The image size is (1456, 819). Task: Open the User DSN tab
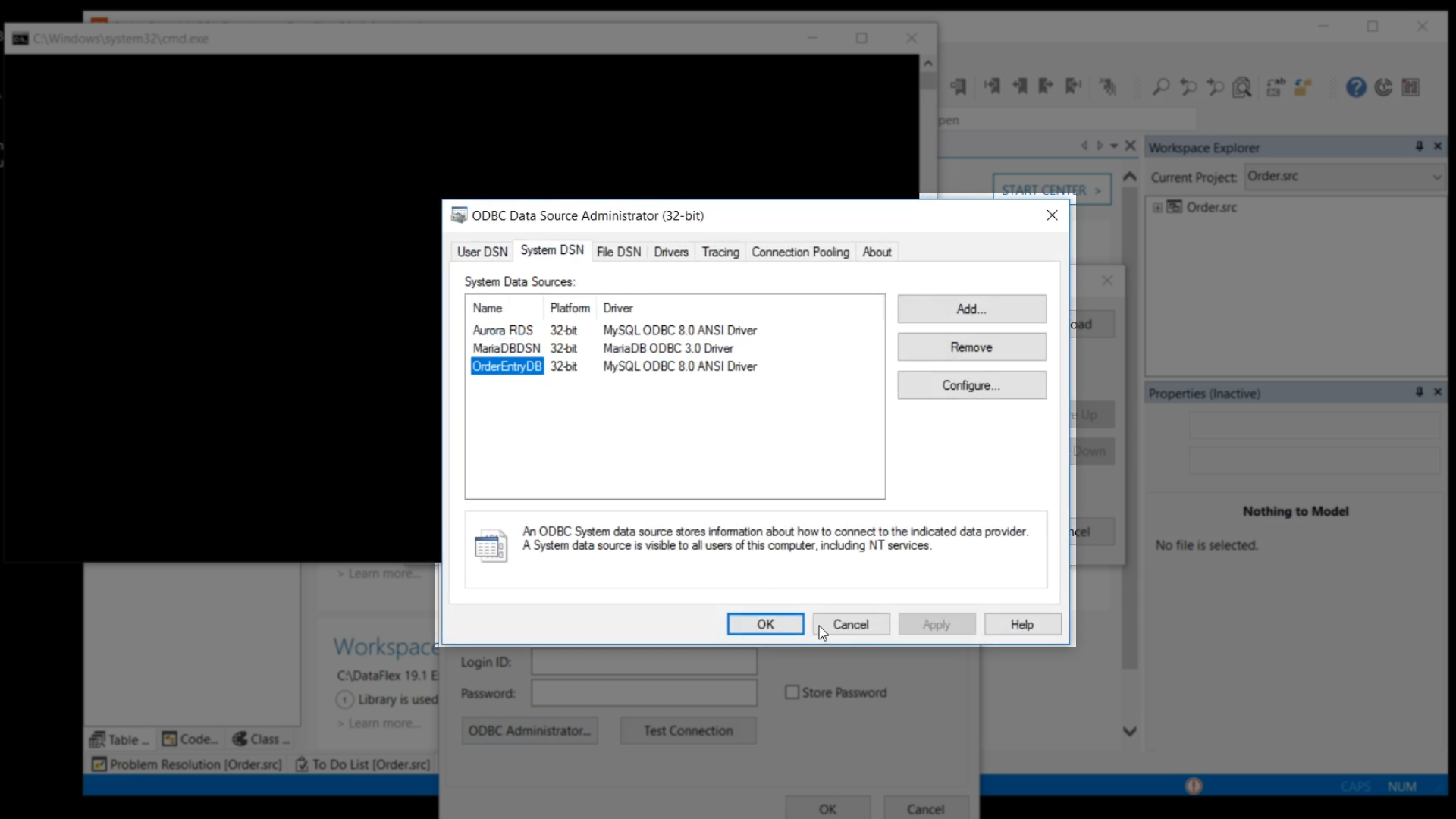coord(482,252)
